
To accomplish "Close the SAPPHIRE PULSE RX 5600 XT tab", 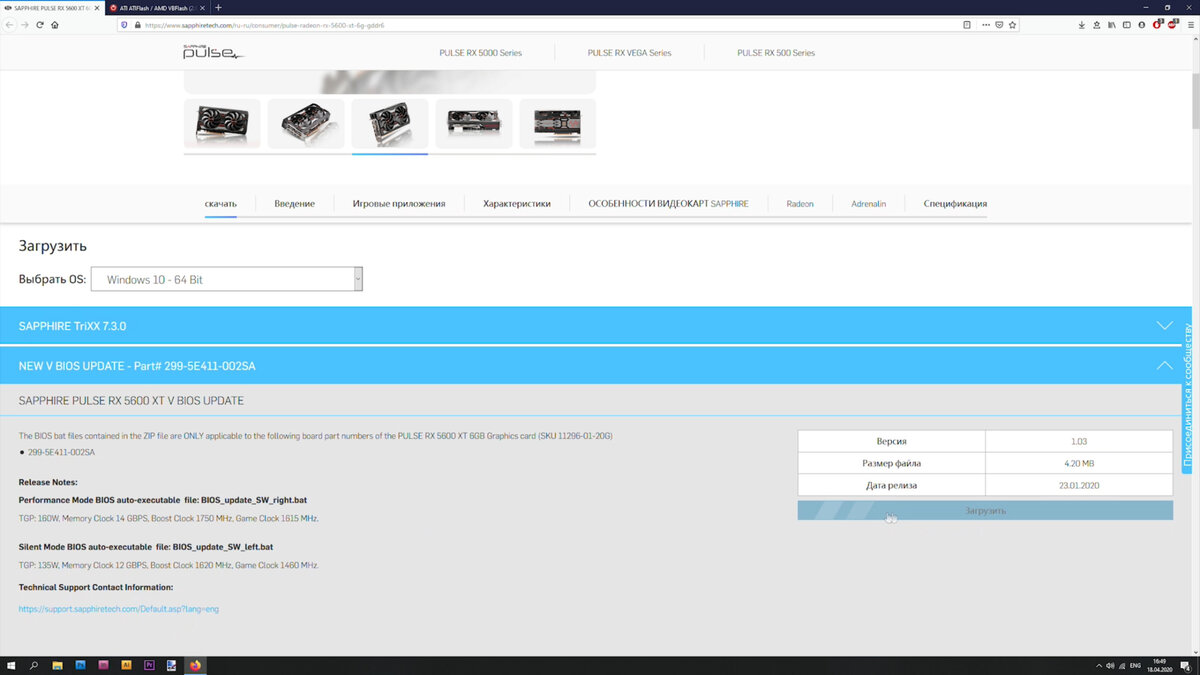I will point(95,7).
